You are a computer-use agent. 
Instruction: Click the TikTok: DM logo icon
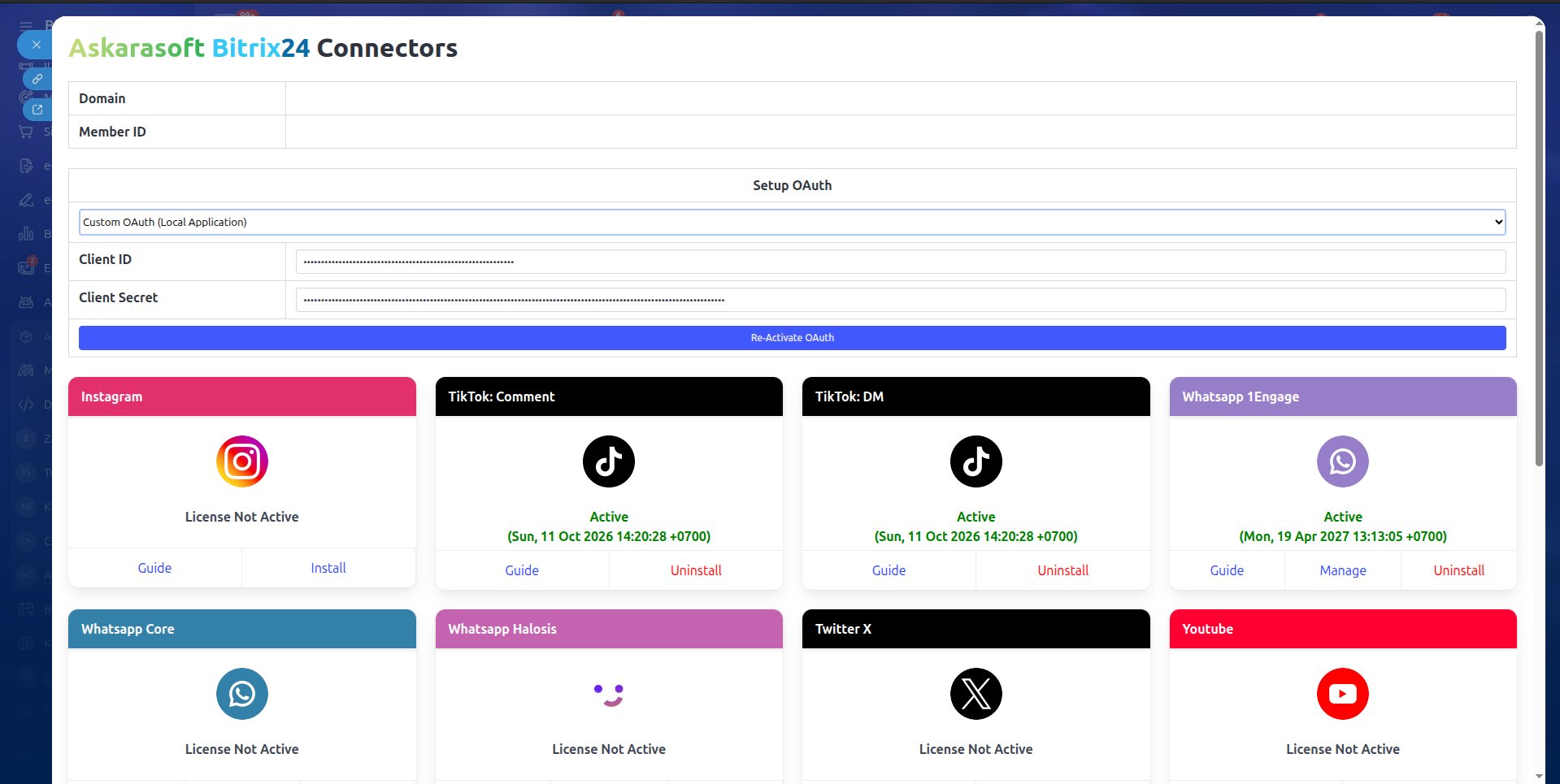point(976,461)
